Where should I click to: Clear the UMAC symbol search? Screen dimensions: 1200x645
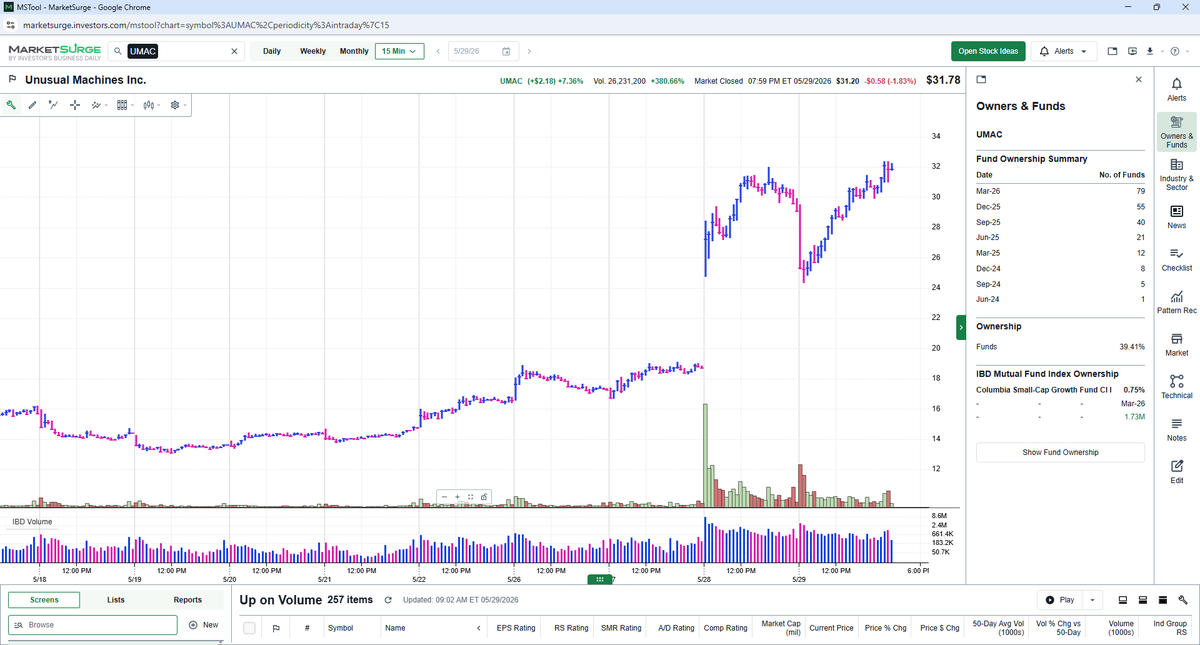(235, 51)
